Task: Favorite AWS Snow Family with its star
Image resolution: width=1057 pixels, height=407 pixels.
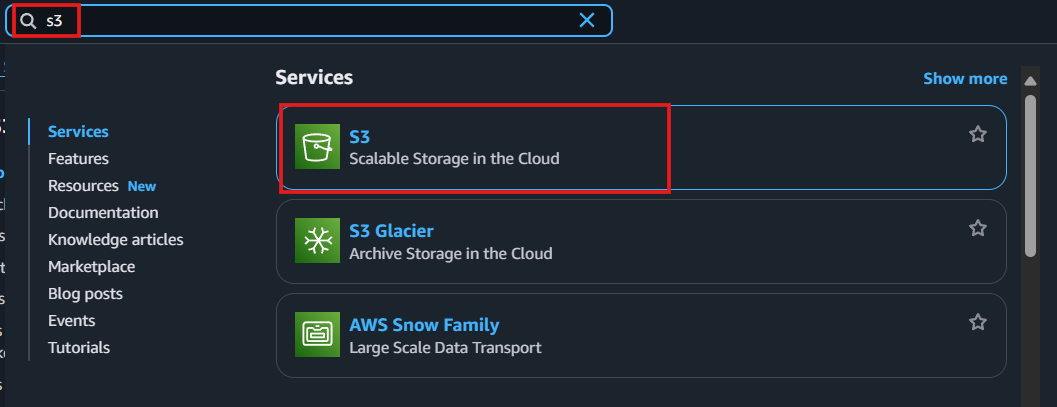Action: pos(977,322)
